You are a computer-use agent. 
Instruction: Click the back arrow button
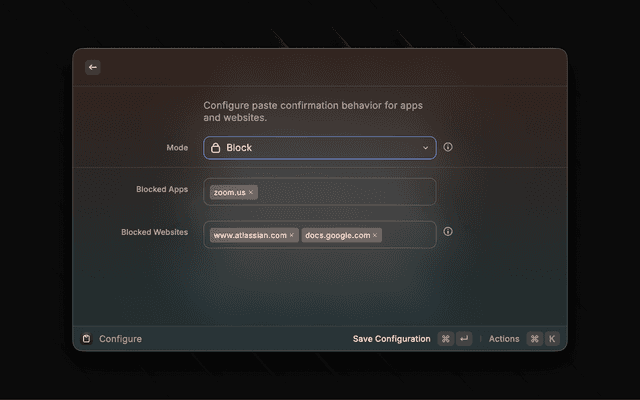pos(93,67)
